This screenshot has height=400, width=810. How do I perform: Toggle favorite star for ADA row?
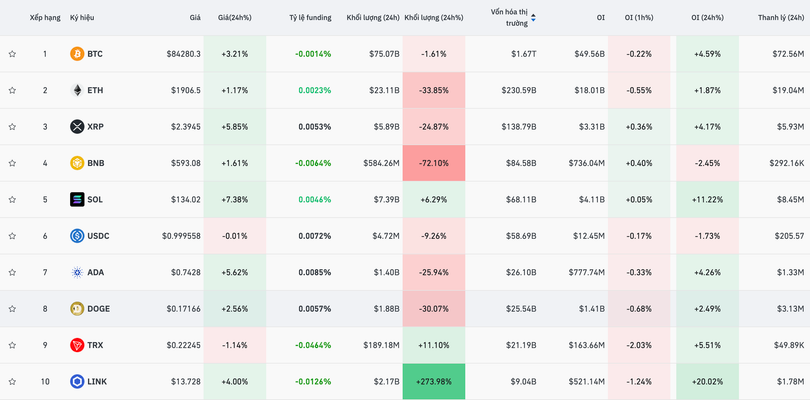[12, 272]
